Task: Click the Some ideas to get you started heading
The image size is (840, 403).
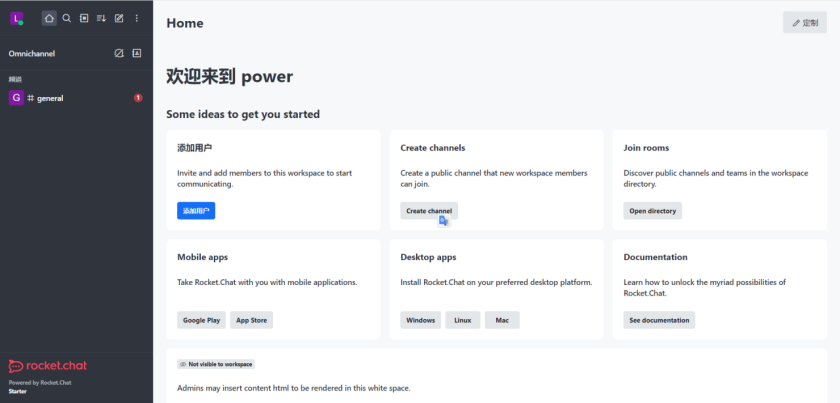Action: click(243, 114)
